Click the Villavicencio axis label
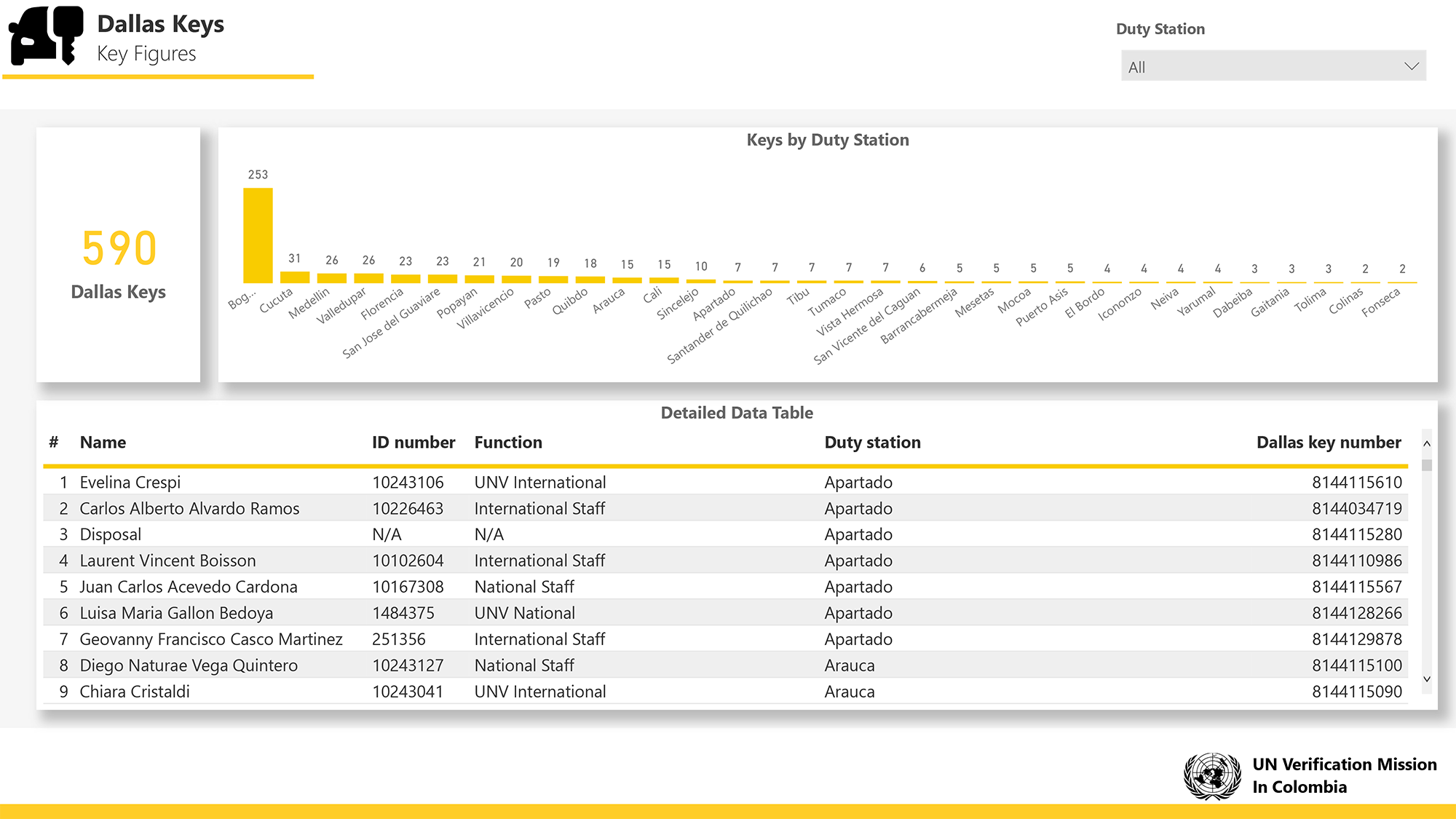The height and width of the screenshot is (819, 1456). pyautogui.click(x=486, y=309)
